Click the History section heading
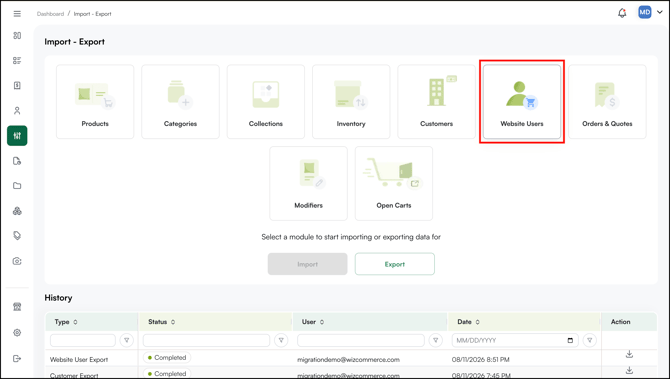Screen dimensions: 670x379 pyautogui.click(x=59, y=298)
